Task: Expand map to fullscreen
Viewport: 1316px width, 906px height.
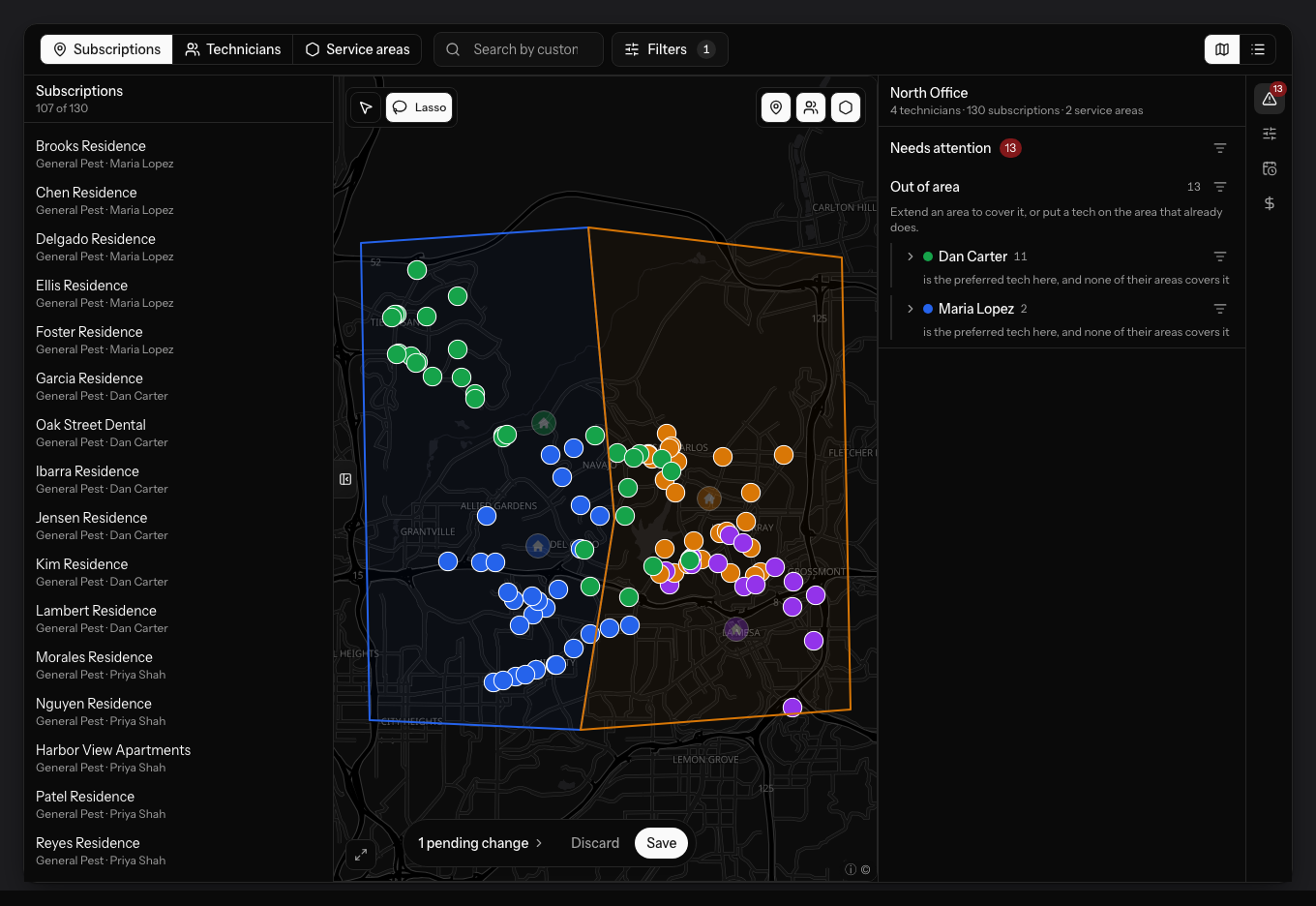Action: pyautogui.click(x=361, y=855)
